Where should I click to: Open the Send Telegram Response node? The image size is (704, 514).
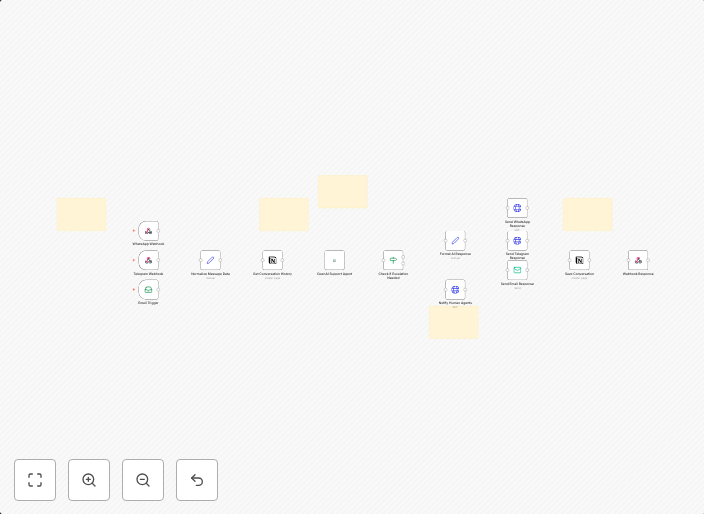click(517, 241)
